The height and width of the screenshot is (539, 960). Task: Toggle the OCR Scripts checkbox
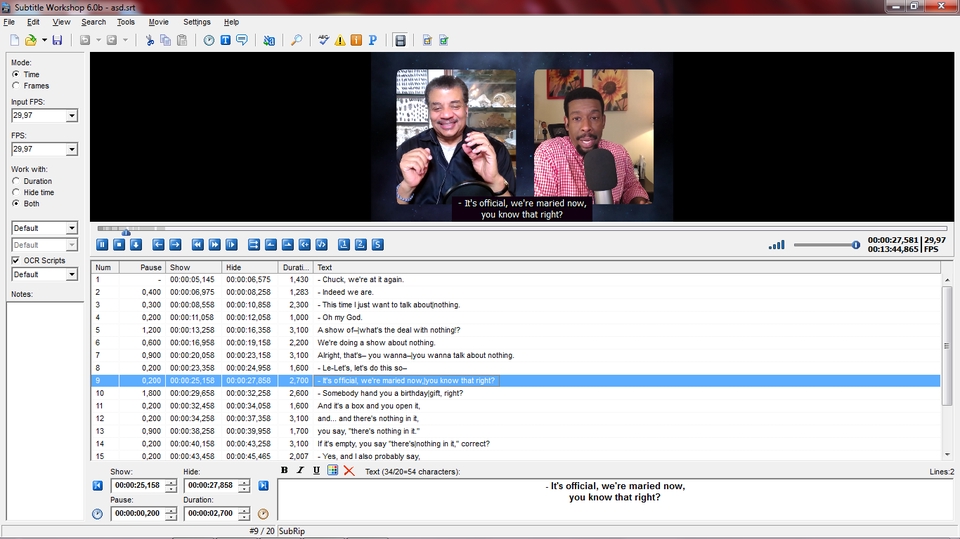tap(15, 260)
